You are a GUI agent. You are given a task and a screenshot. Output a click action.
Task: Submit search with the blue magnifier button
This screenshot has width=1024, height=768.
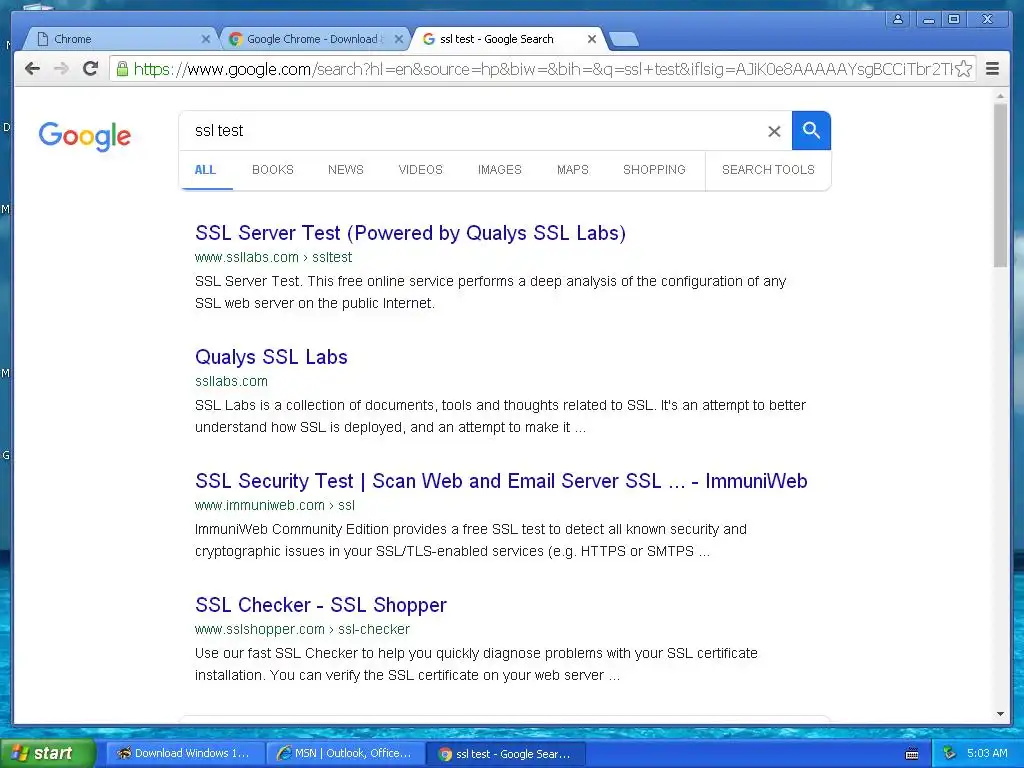point(811,131)
